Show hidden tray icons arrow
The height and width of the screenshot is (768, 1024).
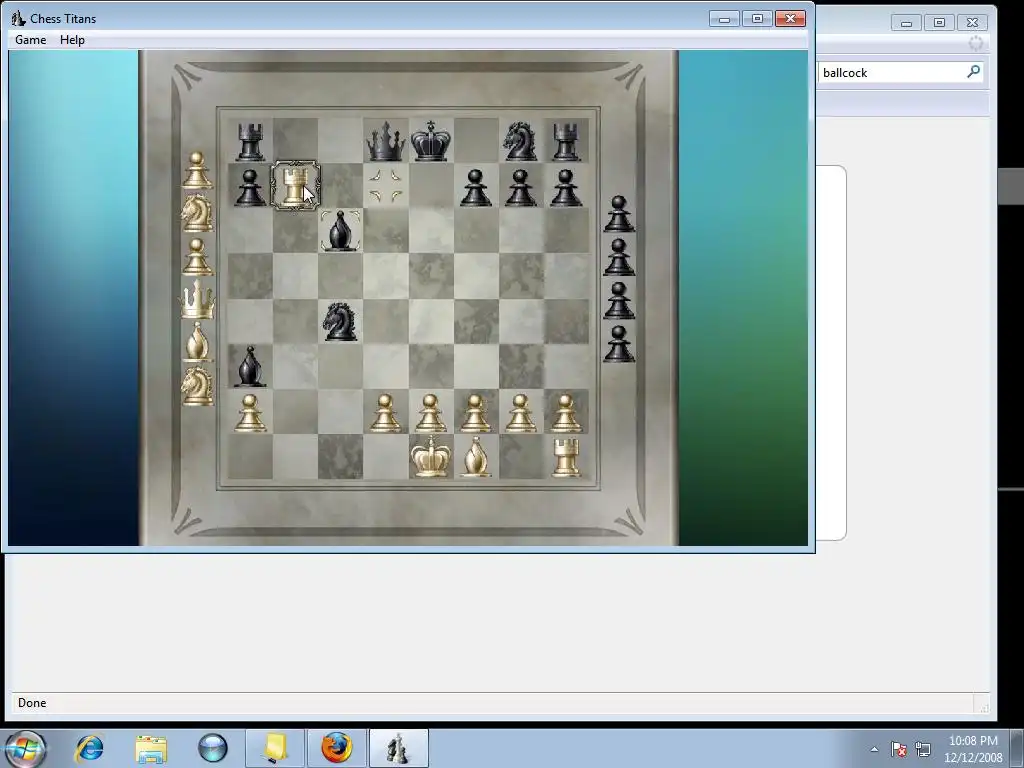(x=874, y=749)
